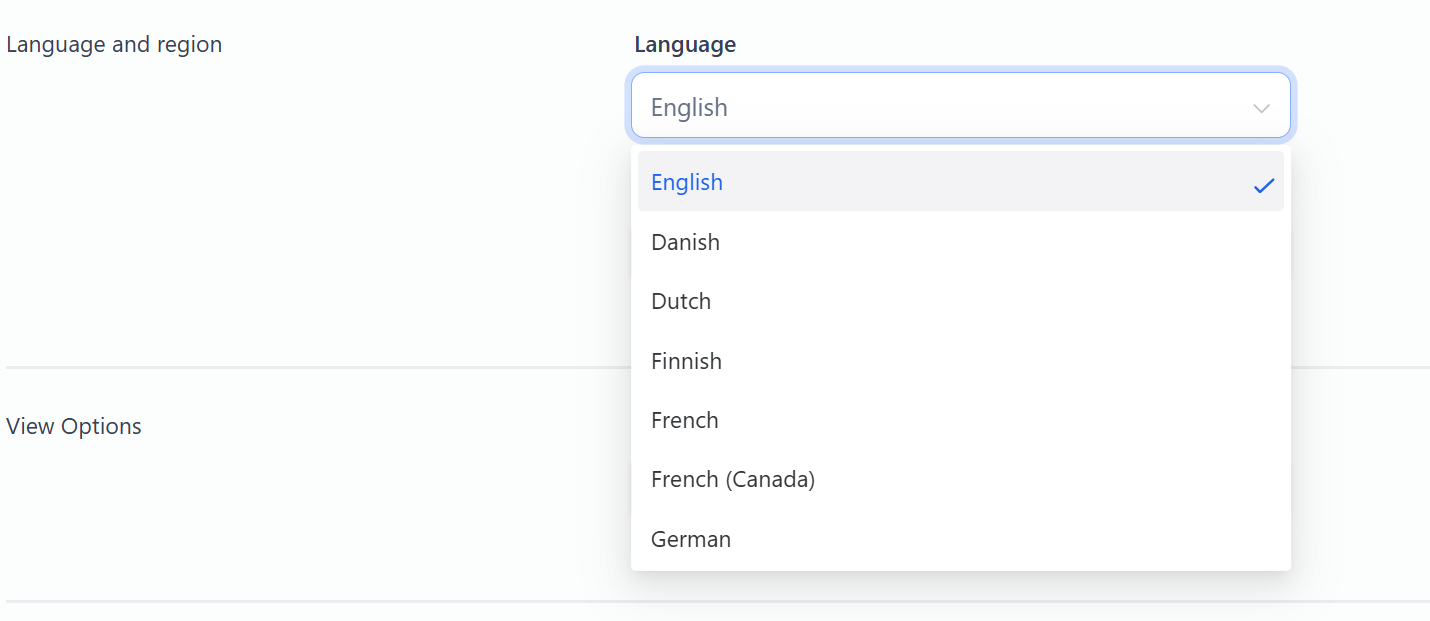The height and width of the screenshot is (621, 1430).
Task: Select Danish from the language list
Action: pyautogui.click(x=685, y=242)
